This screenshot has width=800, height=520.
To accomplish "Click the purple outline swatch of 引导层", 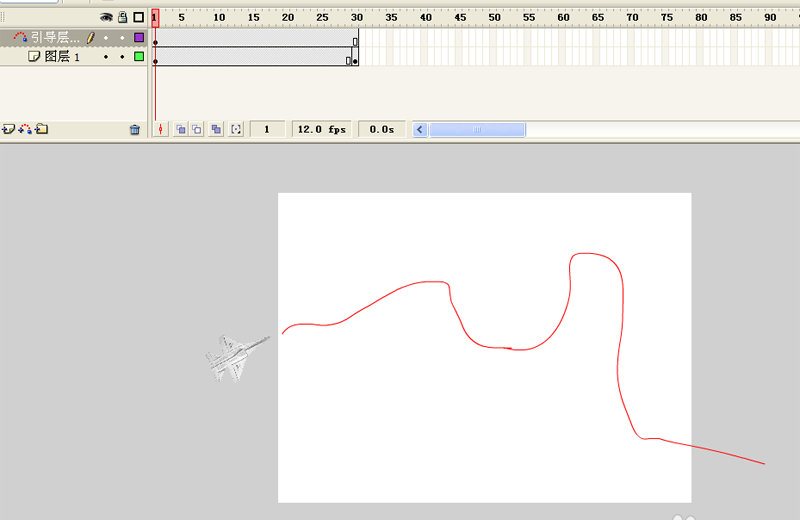I will tap(139, 37).
